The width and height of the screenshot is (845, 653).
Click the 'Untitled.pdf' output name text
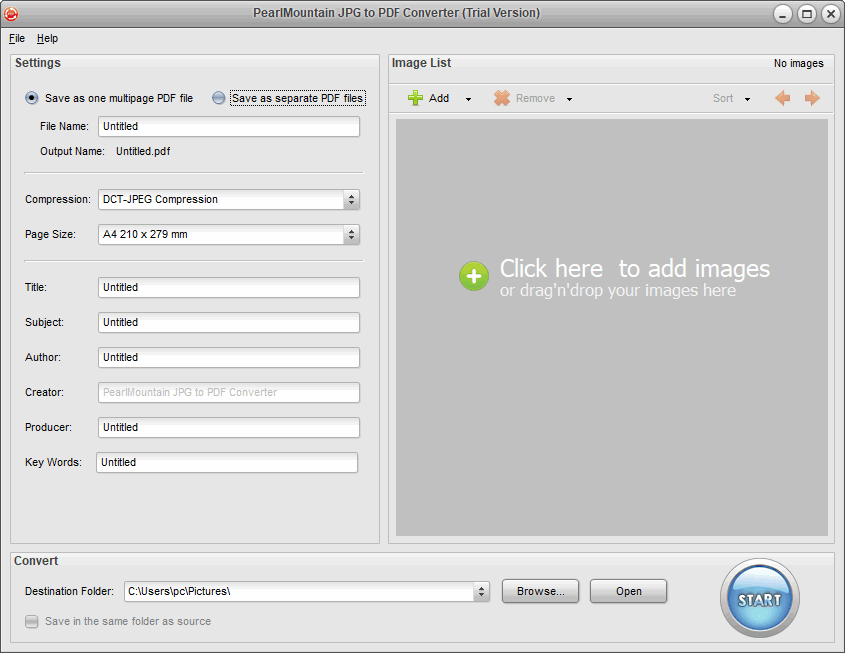coord(143,151)
